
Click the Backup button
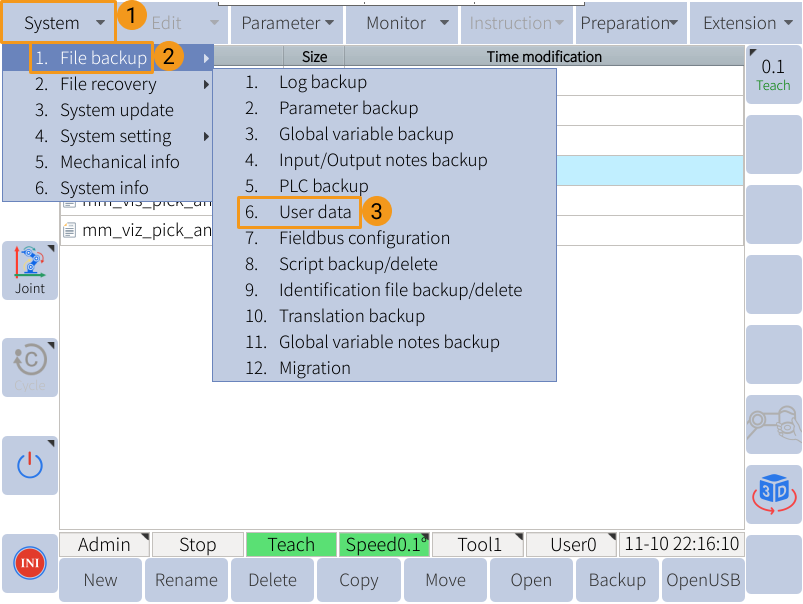click(x=617, y=580)
